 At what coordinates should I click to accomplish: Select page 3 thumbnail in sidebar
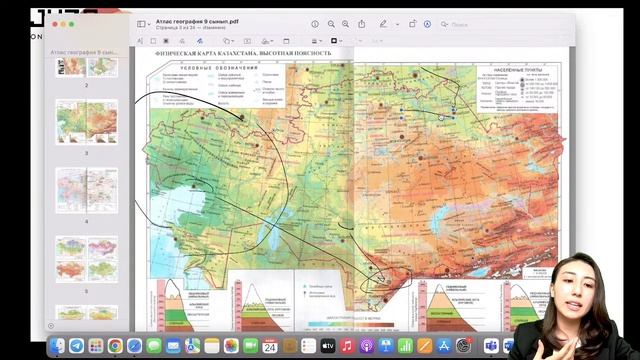pos(87,122)
